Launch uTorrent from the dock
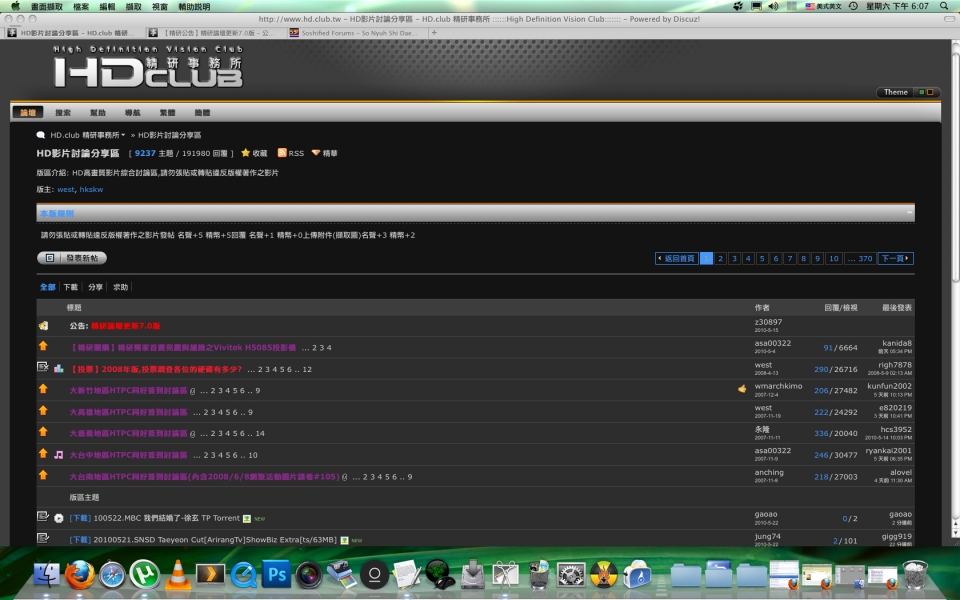The width and height of the screenshot is (960, 600). (145, 575)
